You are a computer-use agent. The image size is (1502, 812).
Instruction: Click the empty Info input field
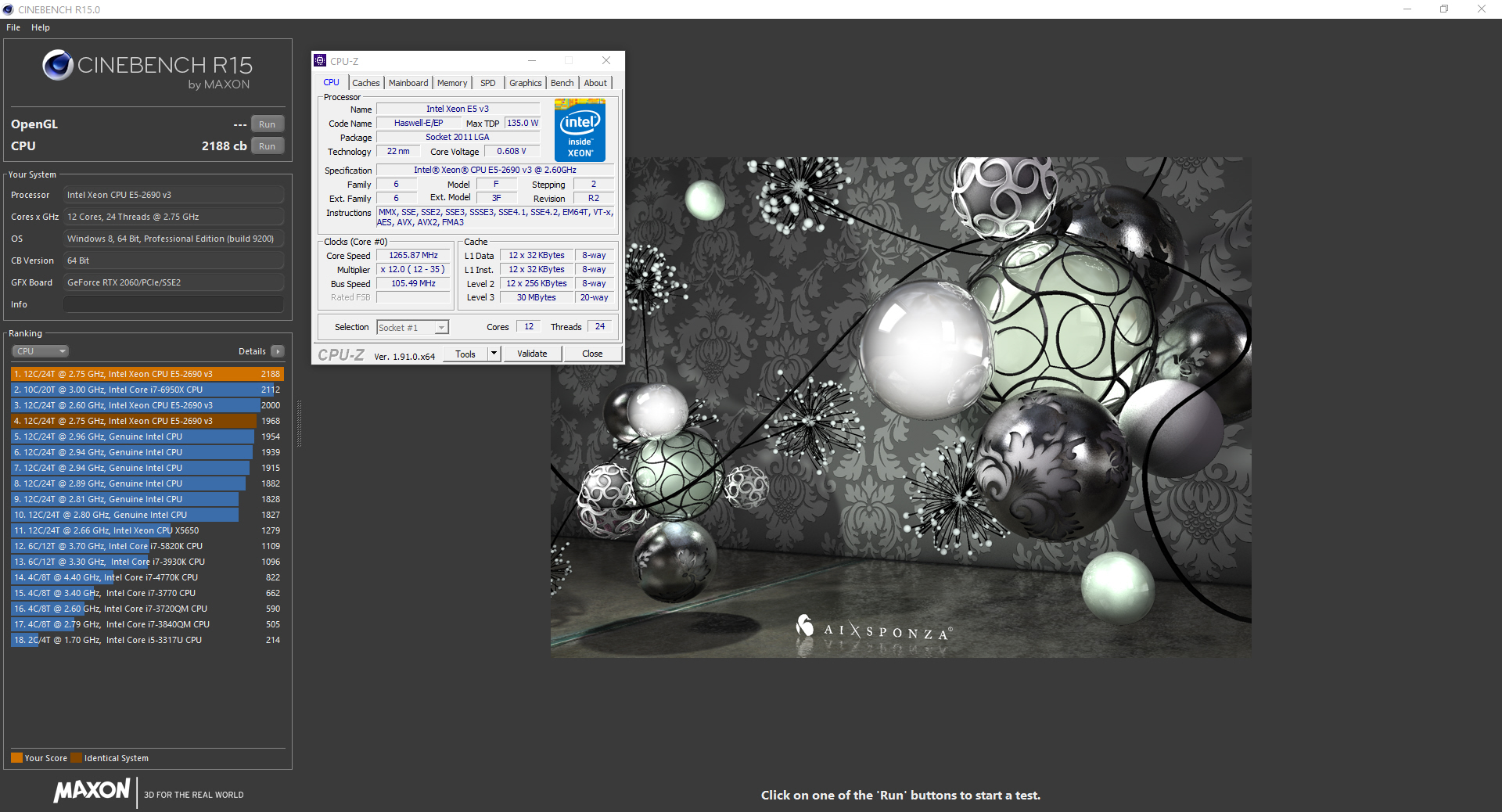(174, 304)
